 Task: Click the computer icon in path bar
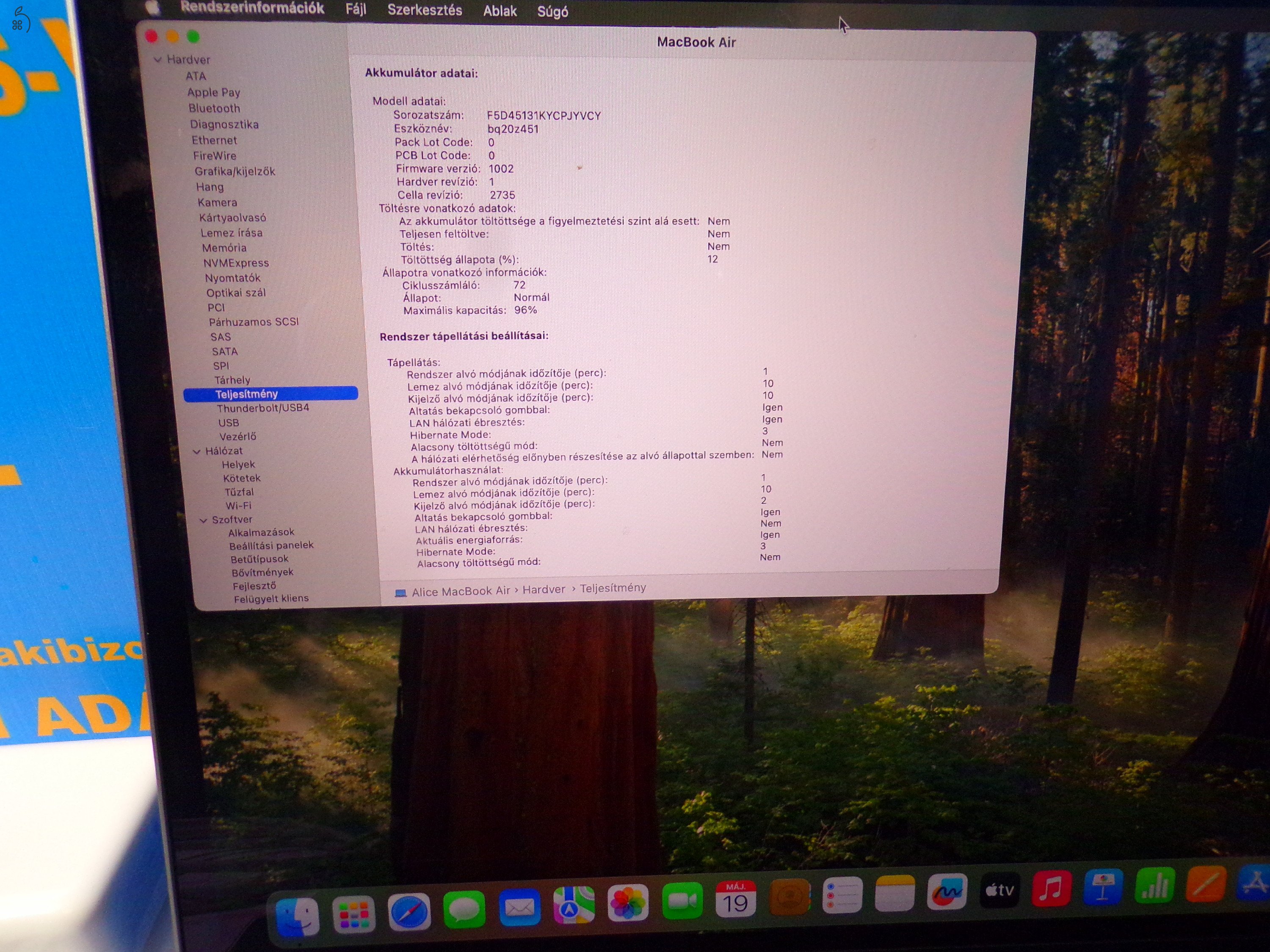[400, 593]
